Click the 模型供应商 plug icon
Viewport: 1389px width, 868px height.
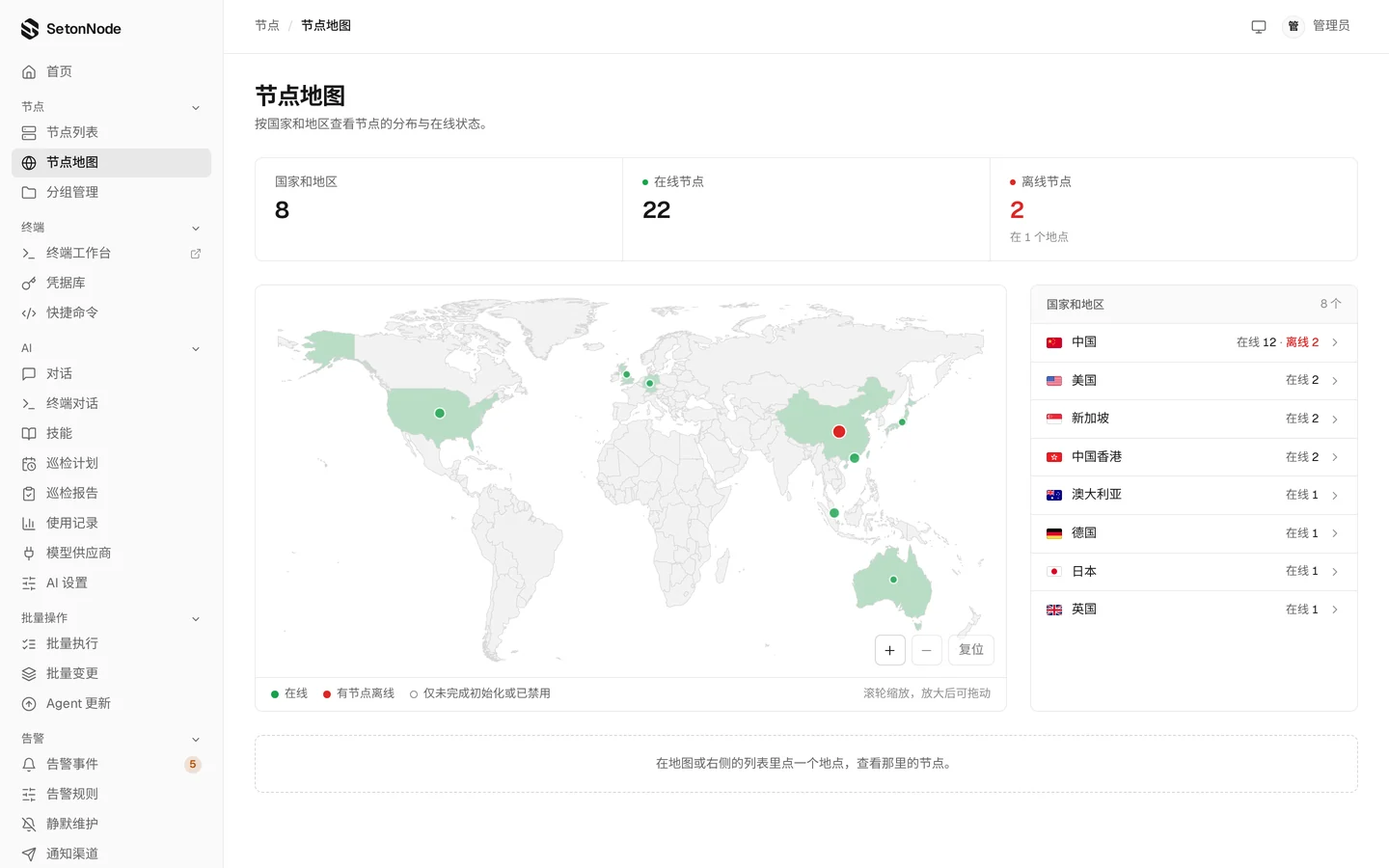coord(29,554)
